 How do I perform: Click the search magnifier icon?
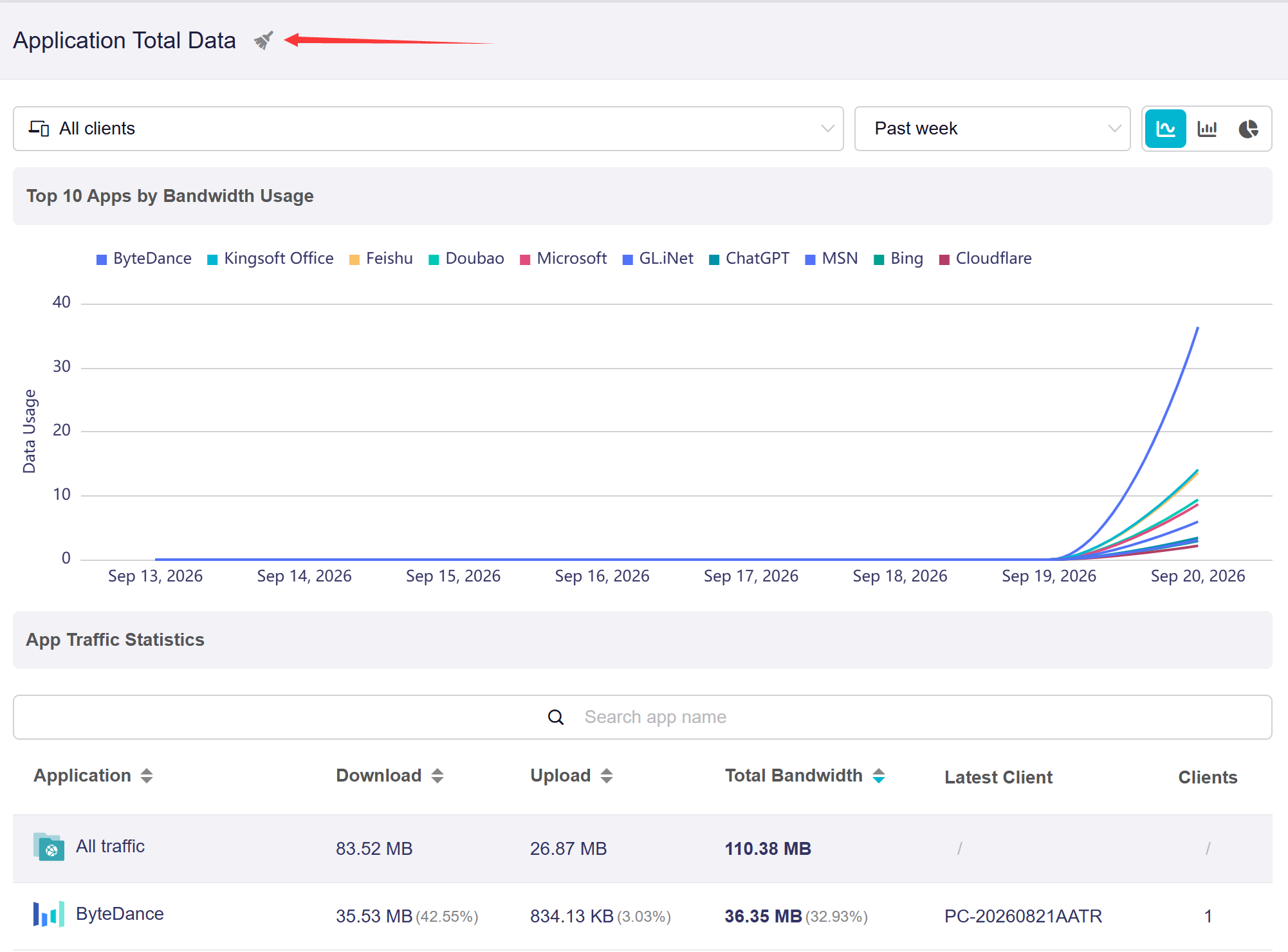tap(556, 717)
